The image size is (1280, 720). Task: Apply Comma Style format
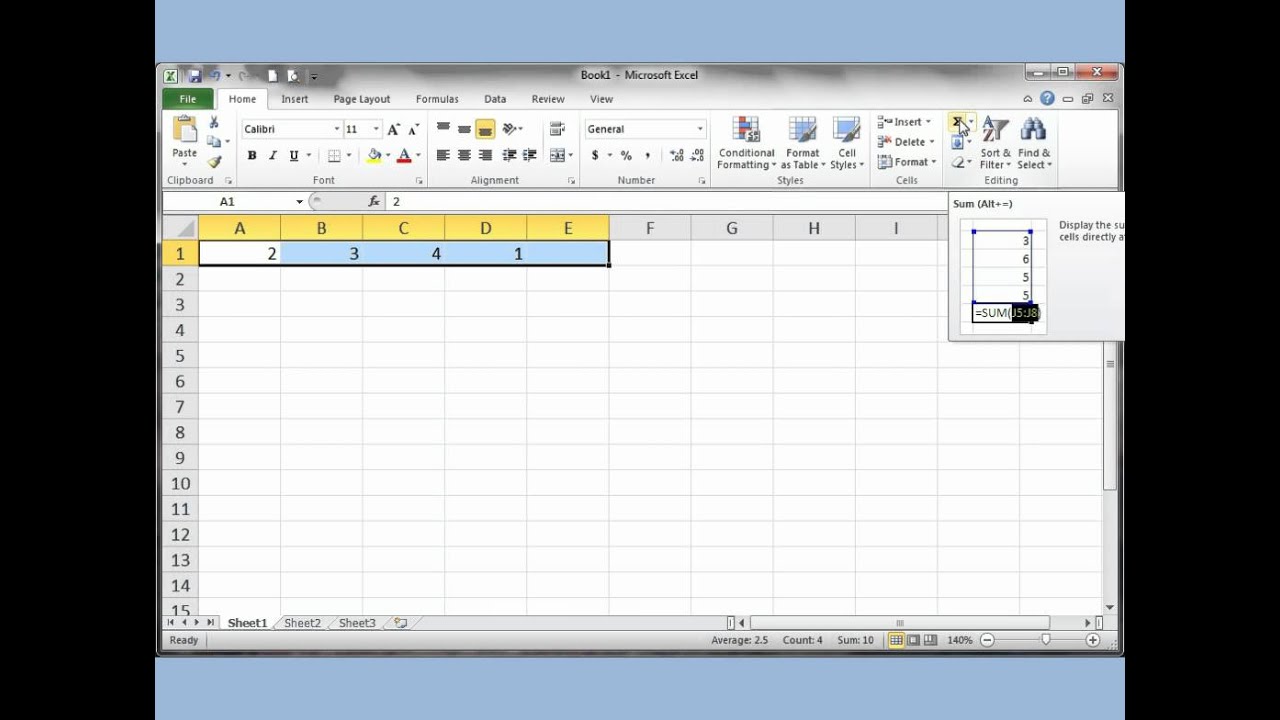(x=647, y=155)
